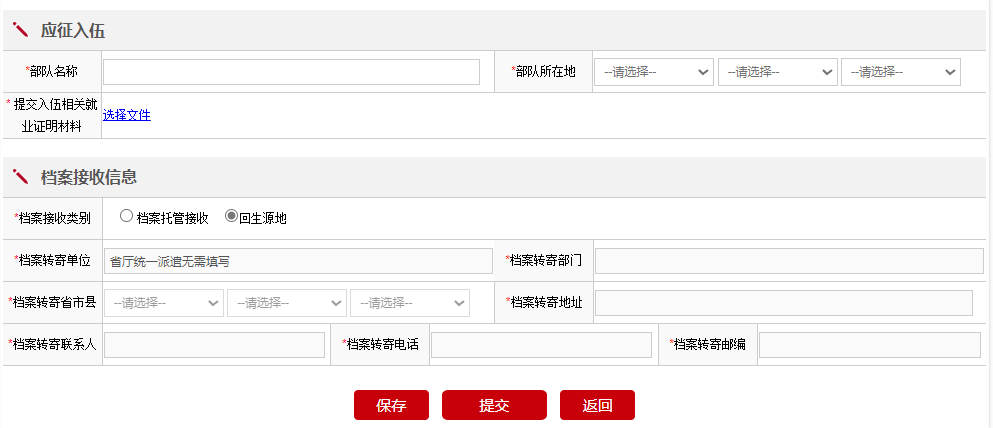The height and width of the screenshot is (428, 993).
Task: Focus the 部队名称 text field
Action: pos(291,72)
